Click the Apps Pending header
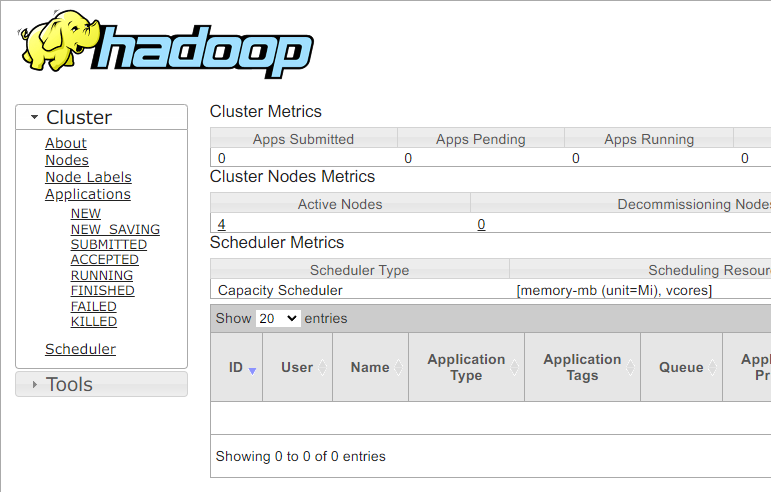771x492 pixels. (481, 139)
